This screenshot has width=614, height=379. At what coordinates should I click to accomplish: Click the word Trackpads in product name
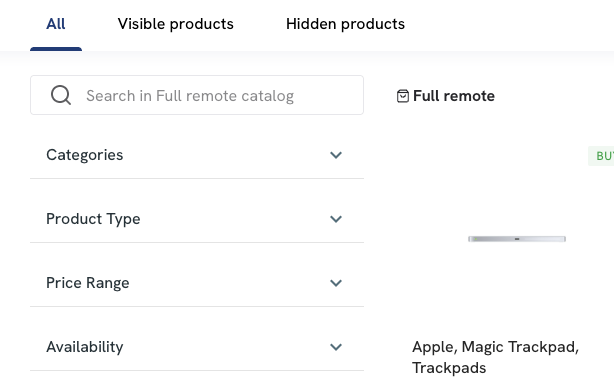coord(449,368)
